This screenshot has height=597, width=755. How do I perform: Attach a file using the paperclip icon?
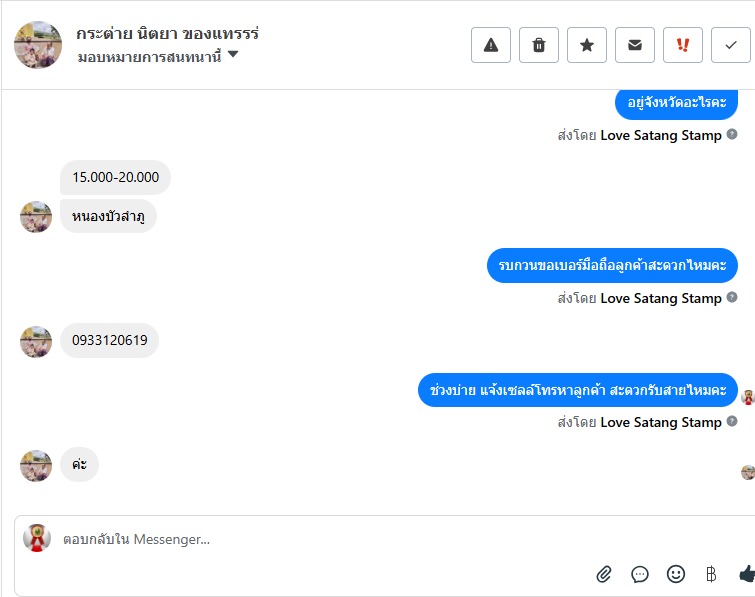pos(604,574)
